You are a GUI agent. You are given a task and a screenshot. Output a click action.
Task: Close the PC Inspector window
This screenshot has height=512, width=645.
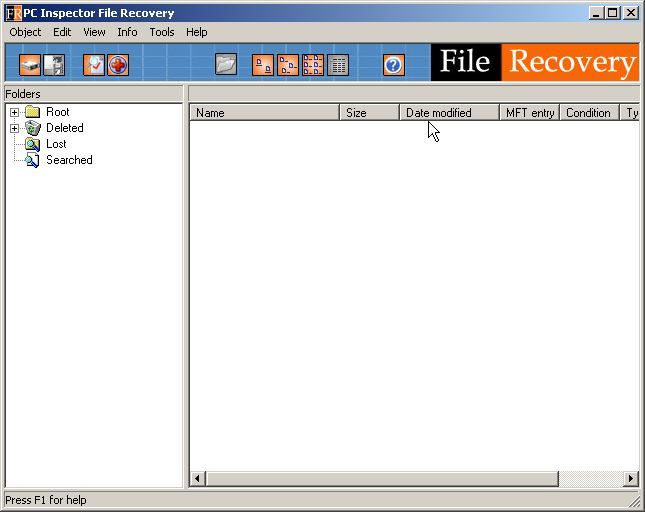coord(631,13)
